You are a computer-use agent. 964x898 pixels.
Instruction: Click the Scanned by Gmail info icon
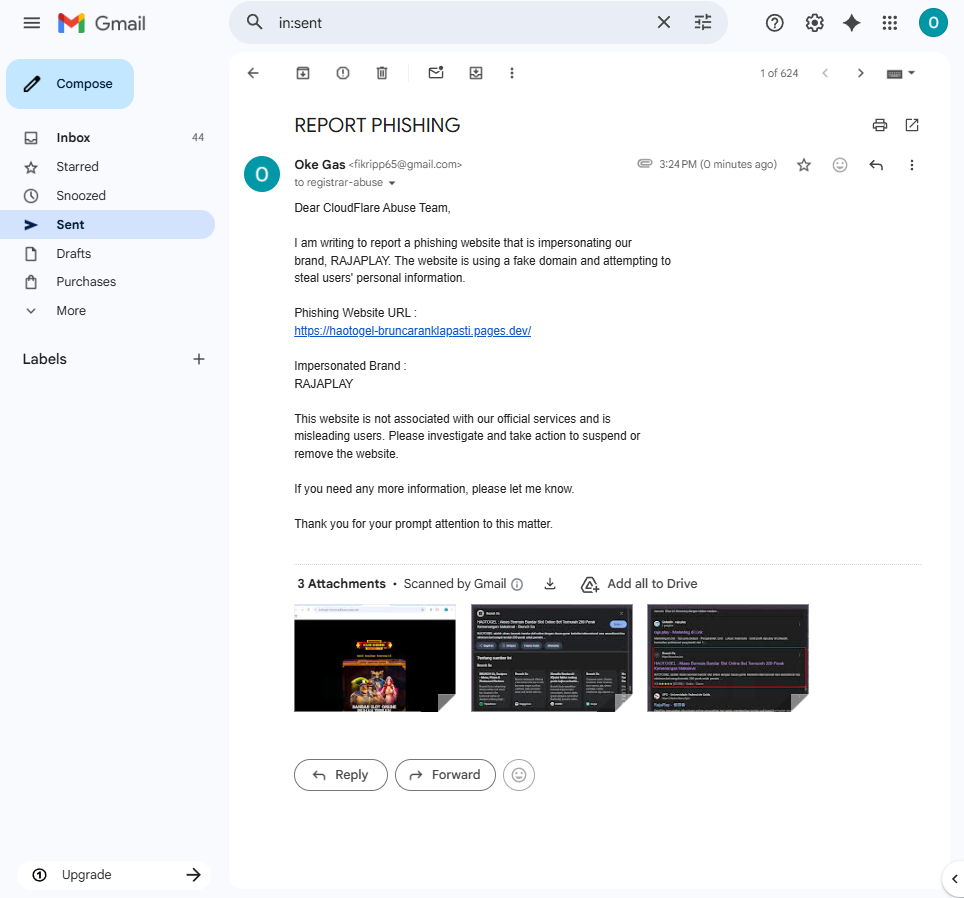pyautogui.click(x=517, y=585)
